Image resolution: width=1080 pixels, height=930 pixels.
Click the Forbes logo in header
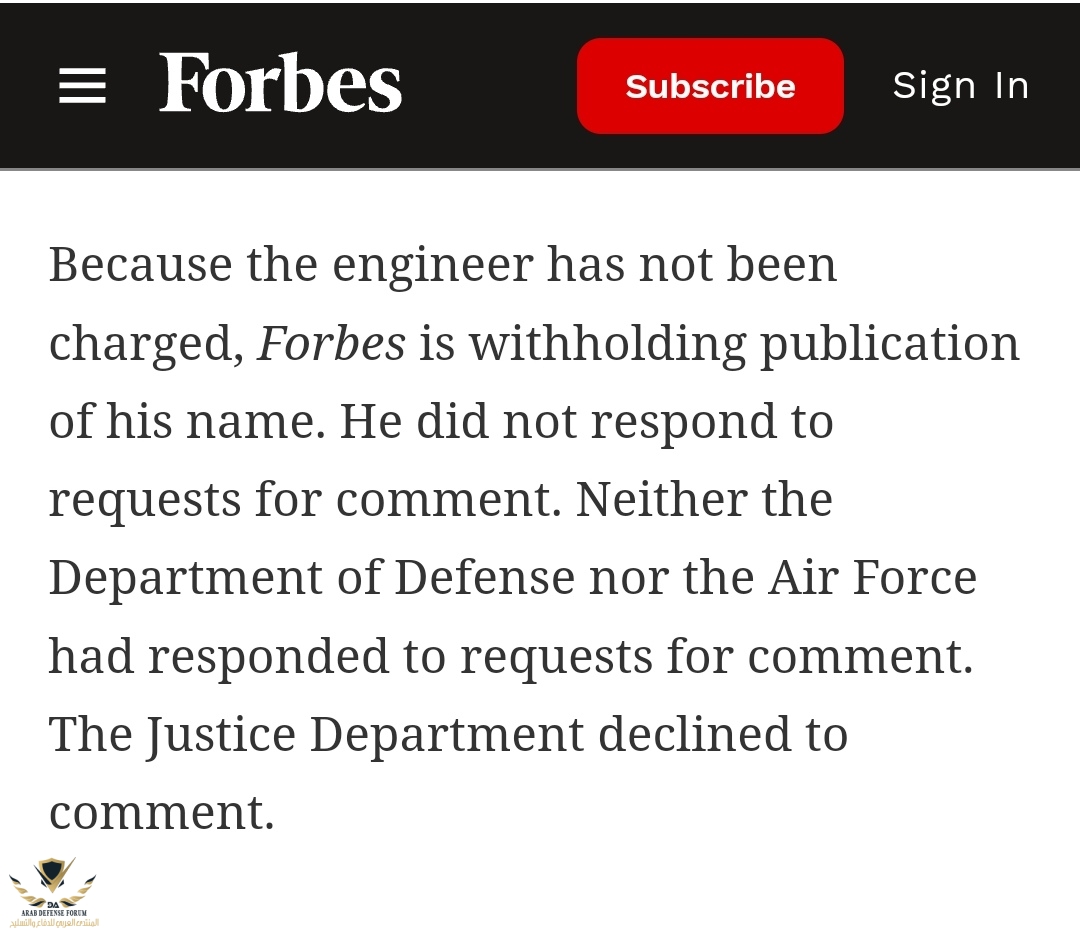(280, 83)
